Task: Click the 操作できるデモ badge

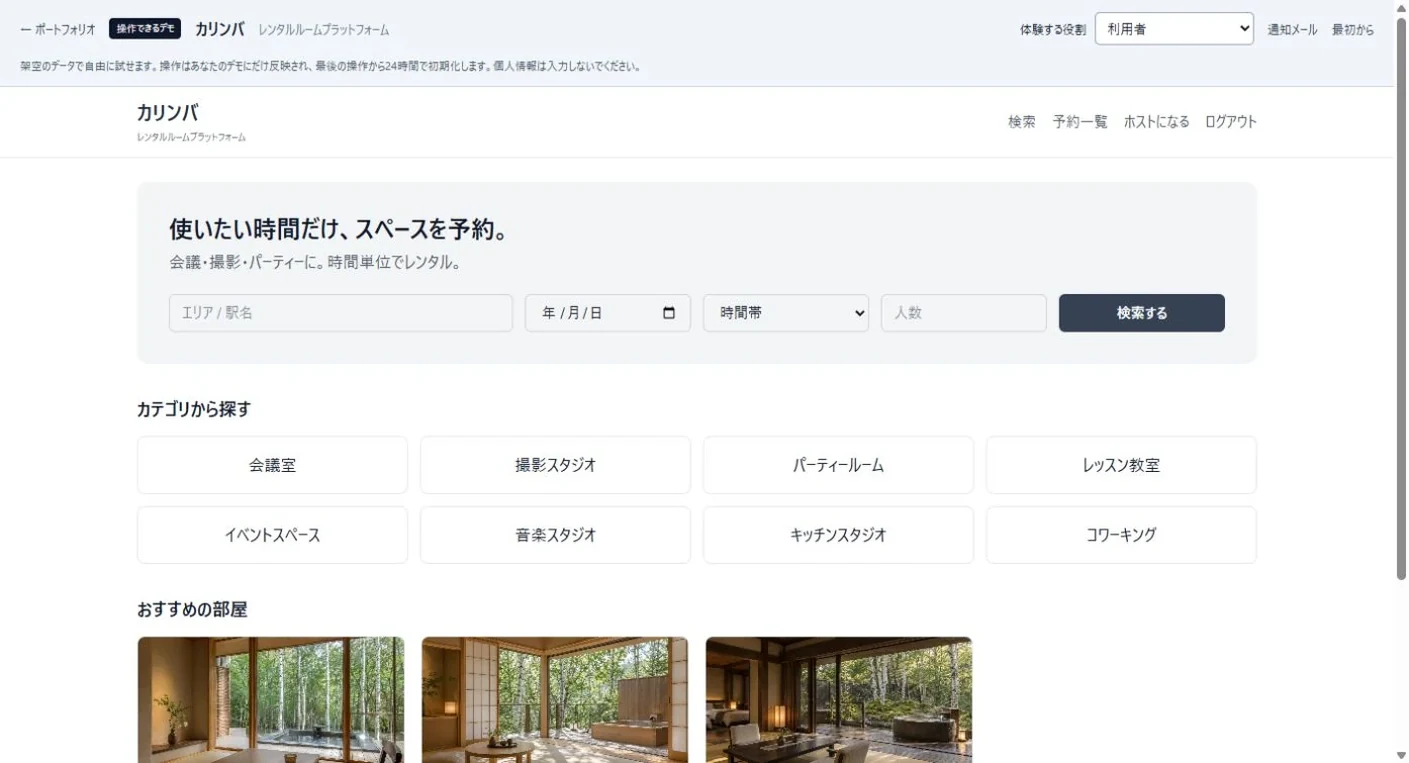Action: tap(145, 28)
